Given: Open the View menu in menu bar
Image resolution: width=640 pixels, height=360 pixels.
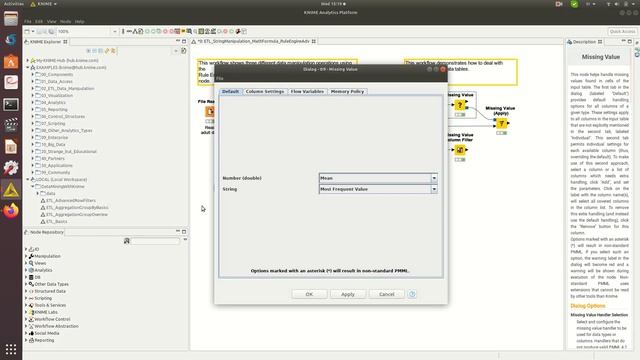Looking at the screenshot, I should (51, 21).
